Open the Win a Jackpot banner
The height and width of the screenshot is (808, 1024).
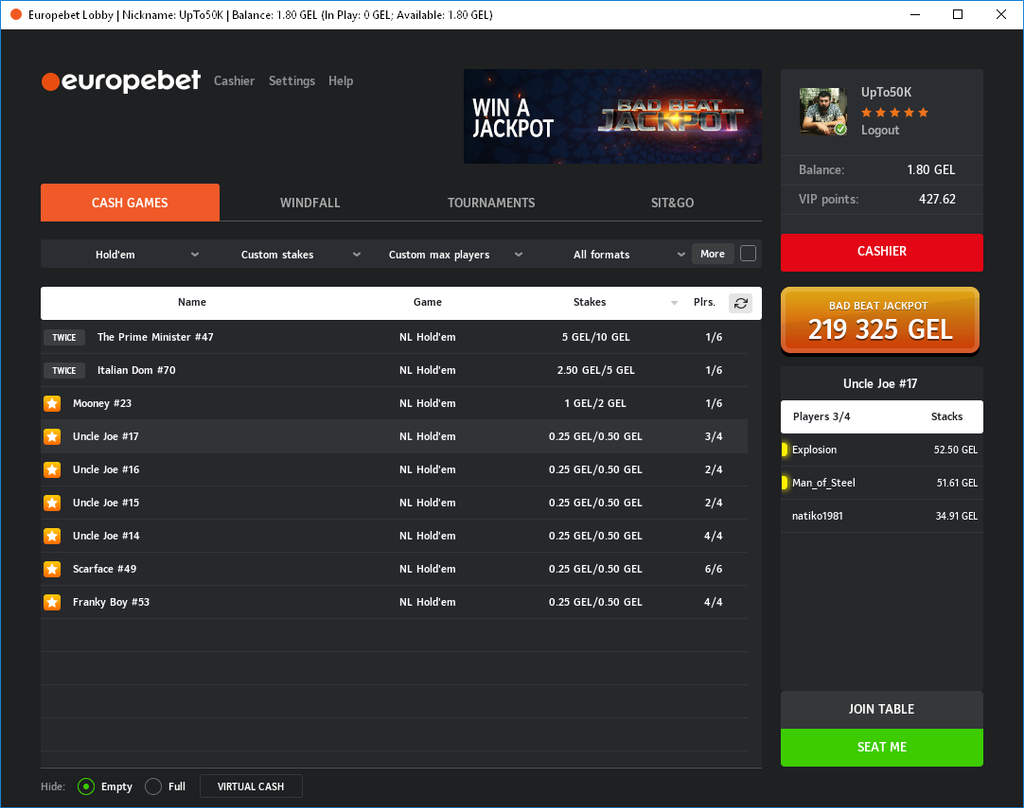point(613,116)
